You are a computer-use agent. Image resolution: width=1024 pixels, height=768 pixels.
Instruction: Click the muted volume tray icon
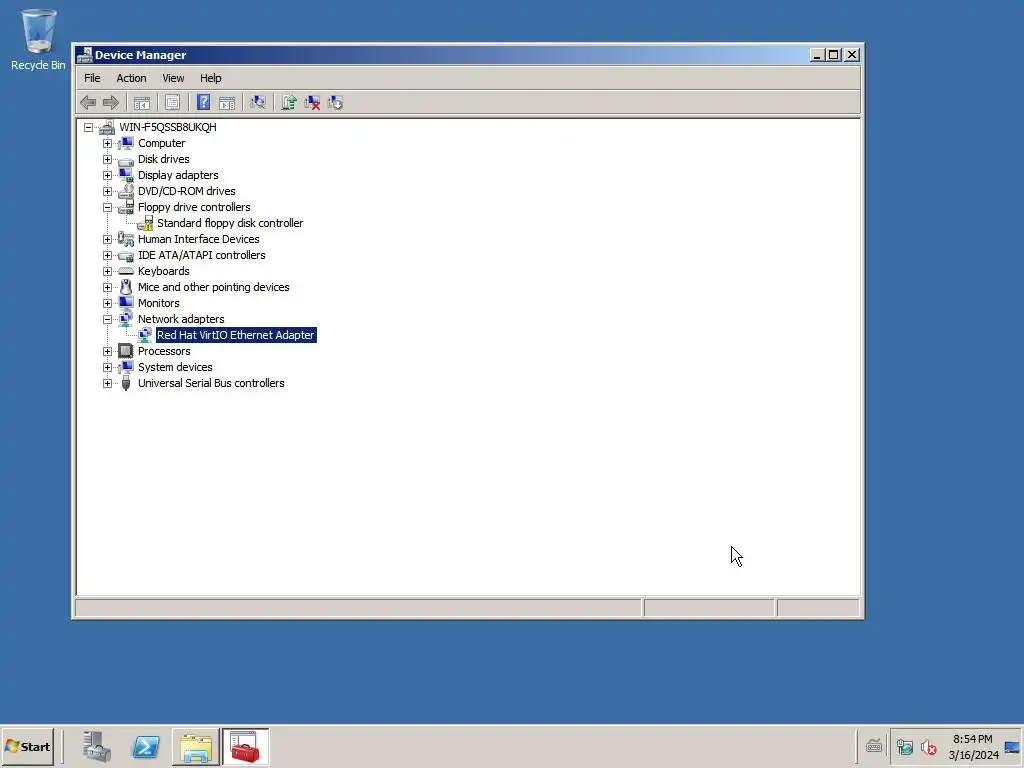pyautogui.click(x=928, y=746)
